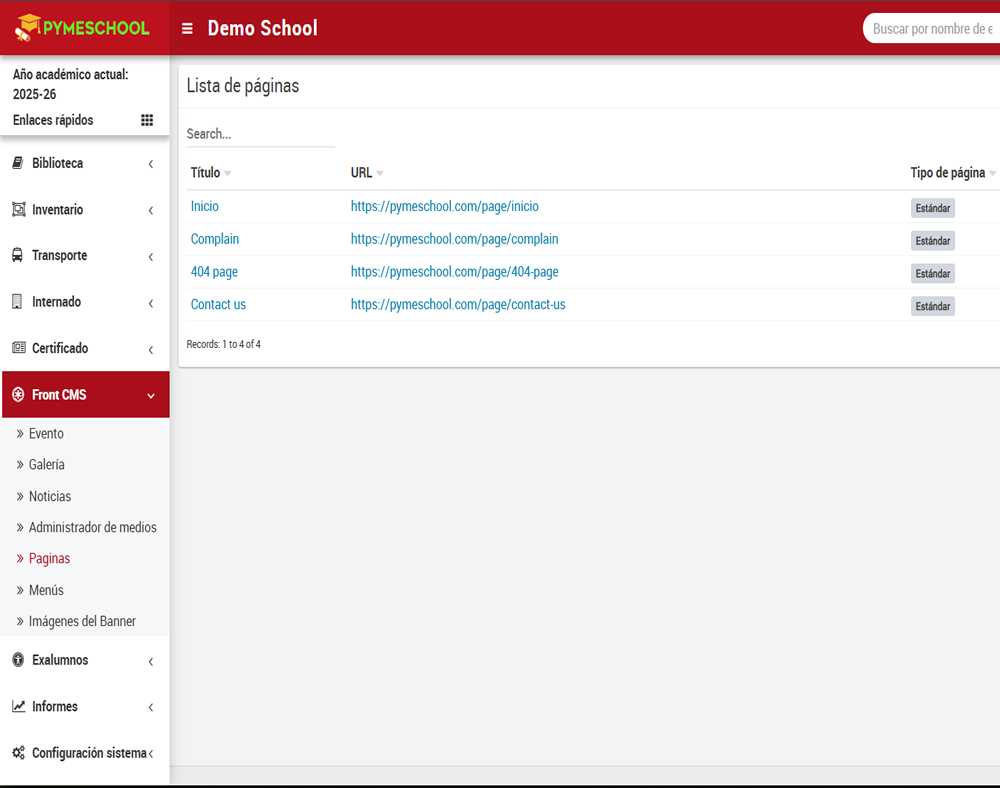Viewport: 1000px width, 788px height.
Task: Click the Estándar button on the Complain row
Action: tap(932, 240)
